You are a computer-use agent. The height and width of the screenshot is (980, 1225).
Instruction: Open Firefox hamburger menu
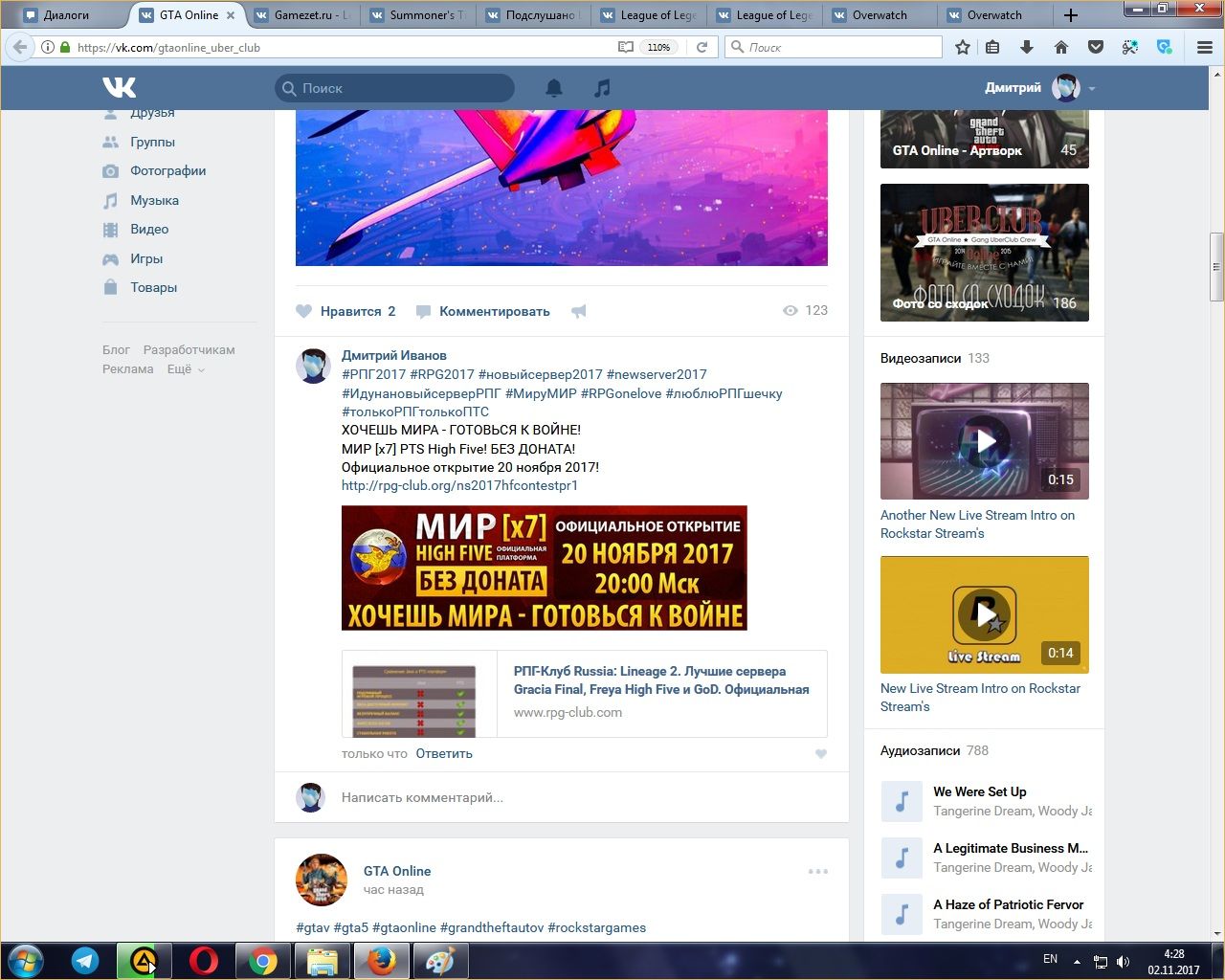[x=1205, y=47]
